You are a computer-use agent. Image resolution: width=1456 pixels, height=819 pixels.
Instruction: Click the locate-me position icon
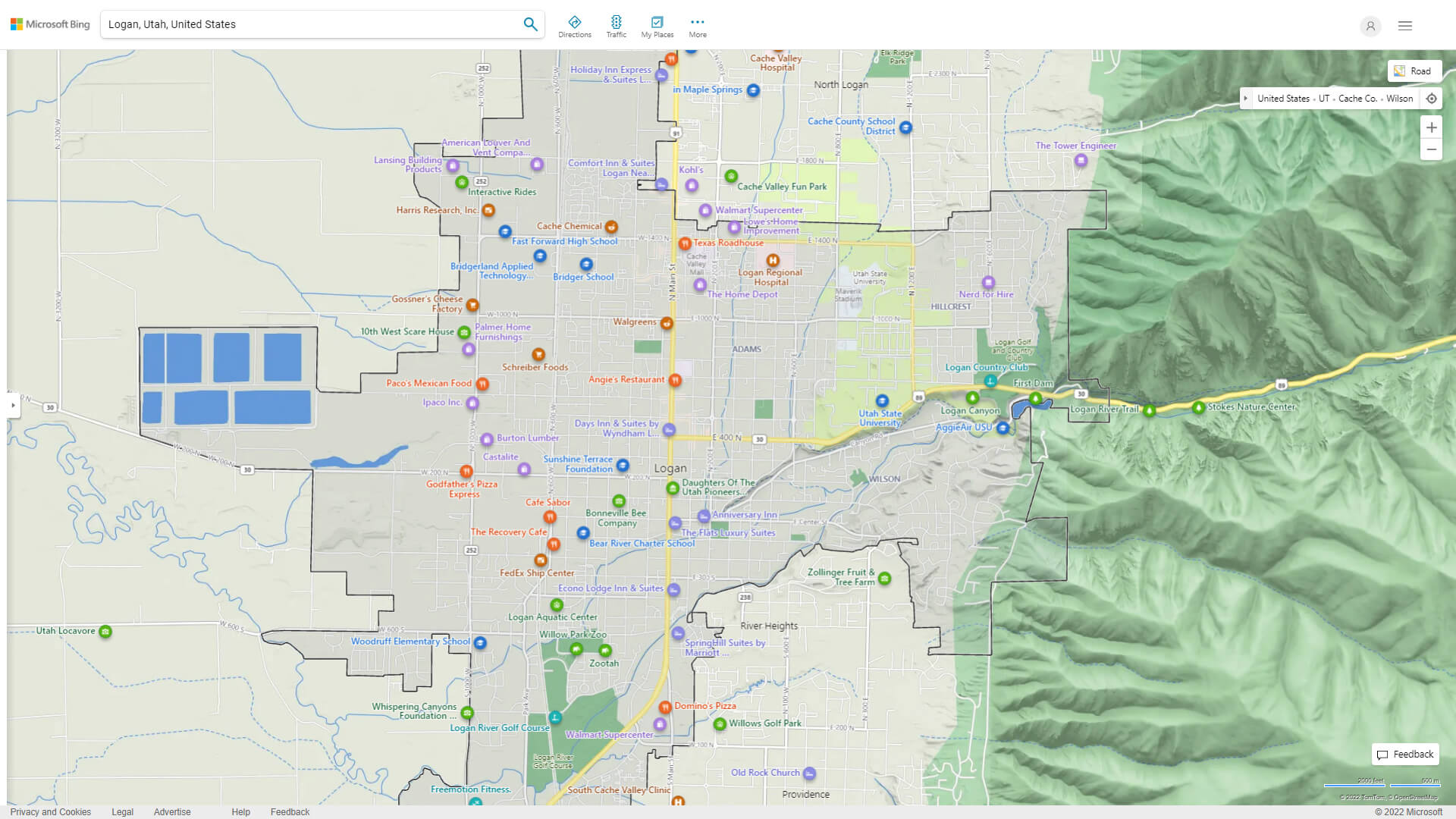tap(1432, 98)
